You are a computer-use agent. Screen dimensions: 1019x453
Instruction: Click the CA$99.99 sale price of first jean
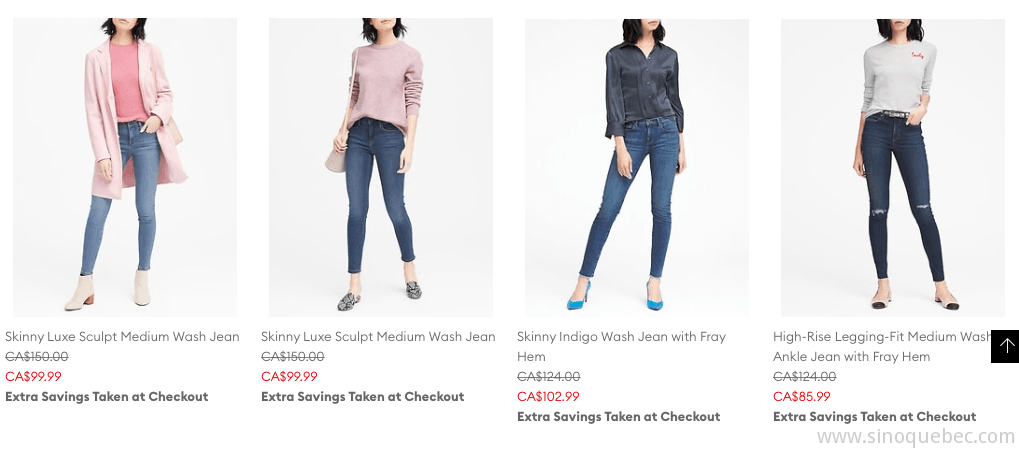click(x=33, y=376)
